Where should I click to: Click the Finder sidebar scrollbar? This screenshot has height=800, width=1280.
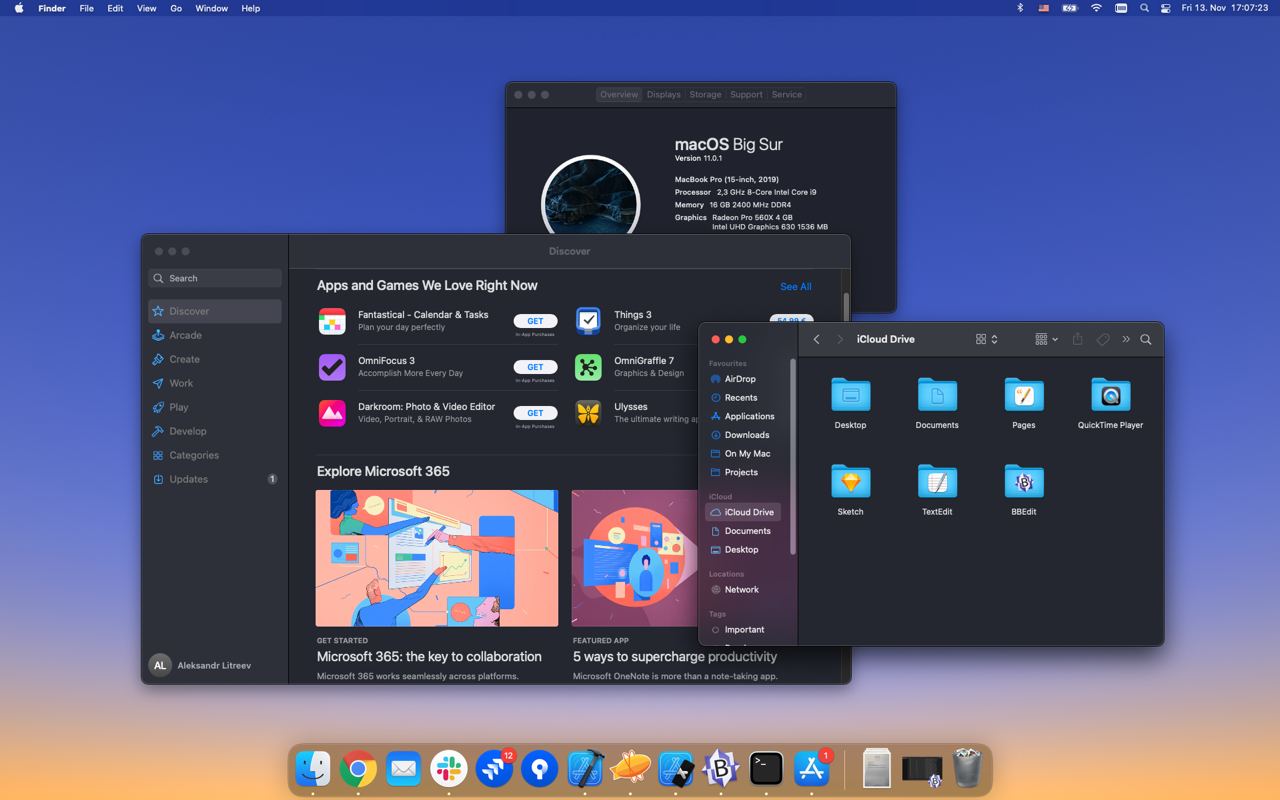tap(793, 458)
